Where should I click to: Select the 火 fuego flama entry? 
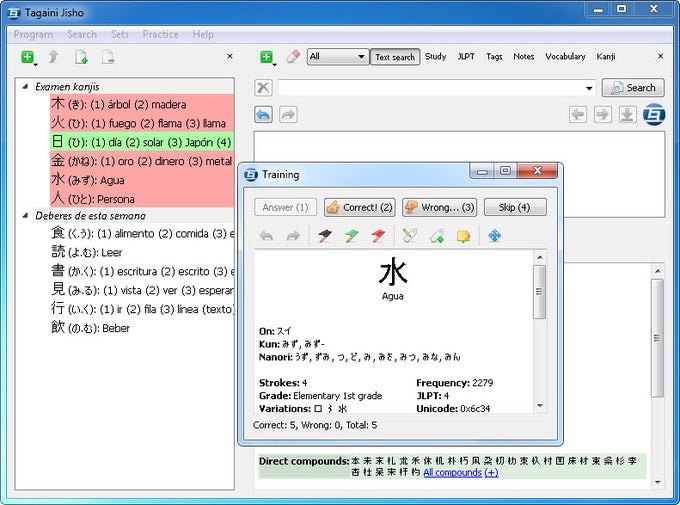click(142, 123)
